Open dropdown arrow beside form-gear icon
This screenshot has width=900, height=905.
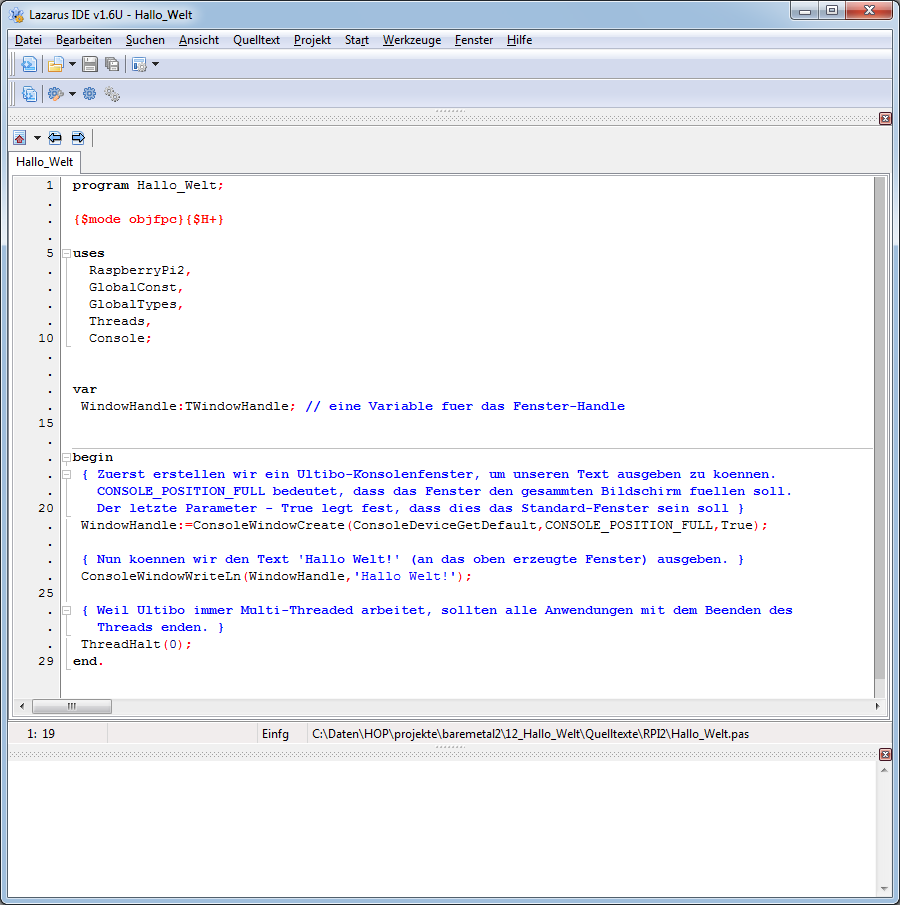coord(155,64)
